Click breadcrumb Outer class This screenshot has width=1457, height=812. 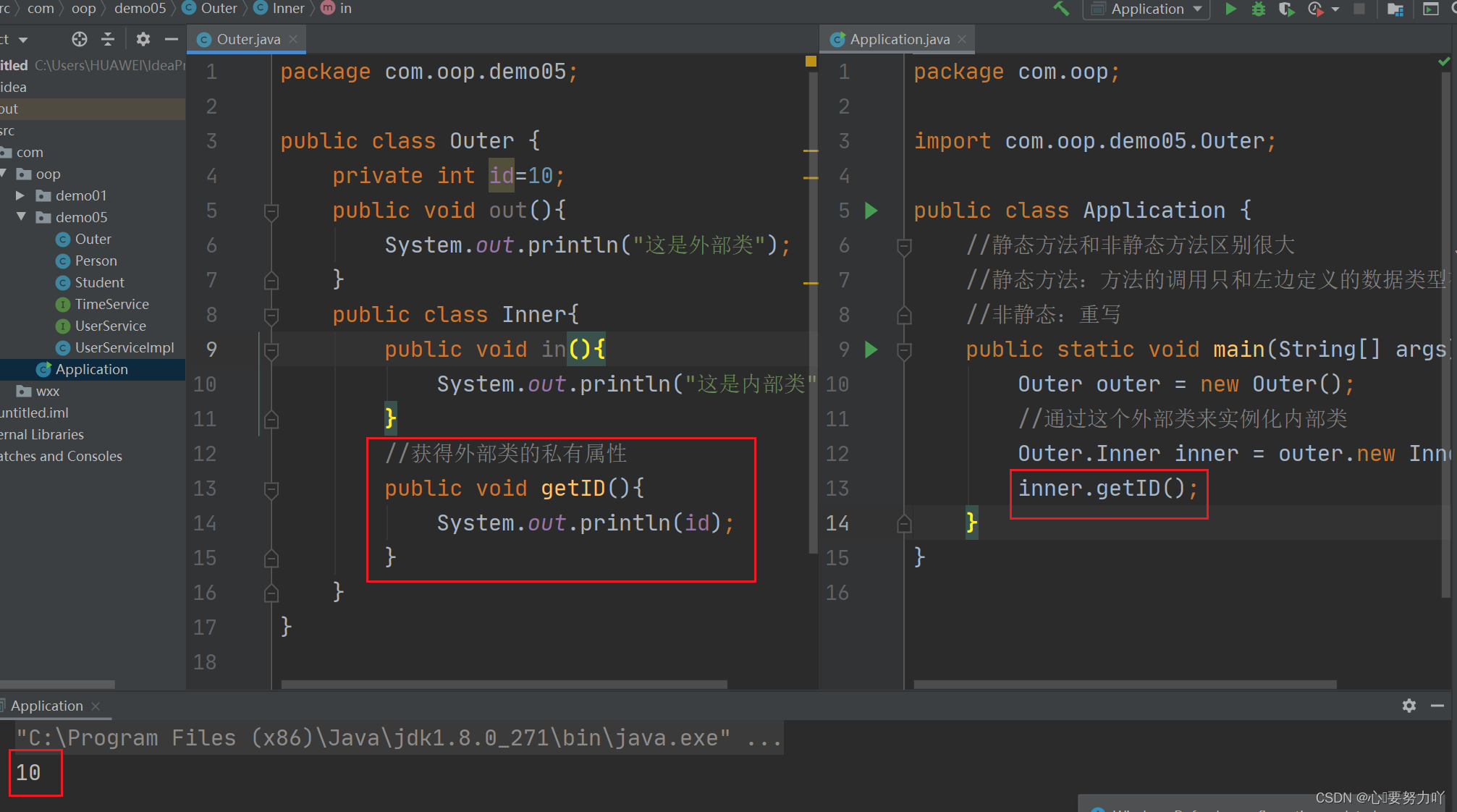[x=209, y=8]
